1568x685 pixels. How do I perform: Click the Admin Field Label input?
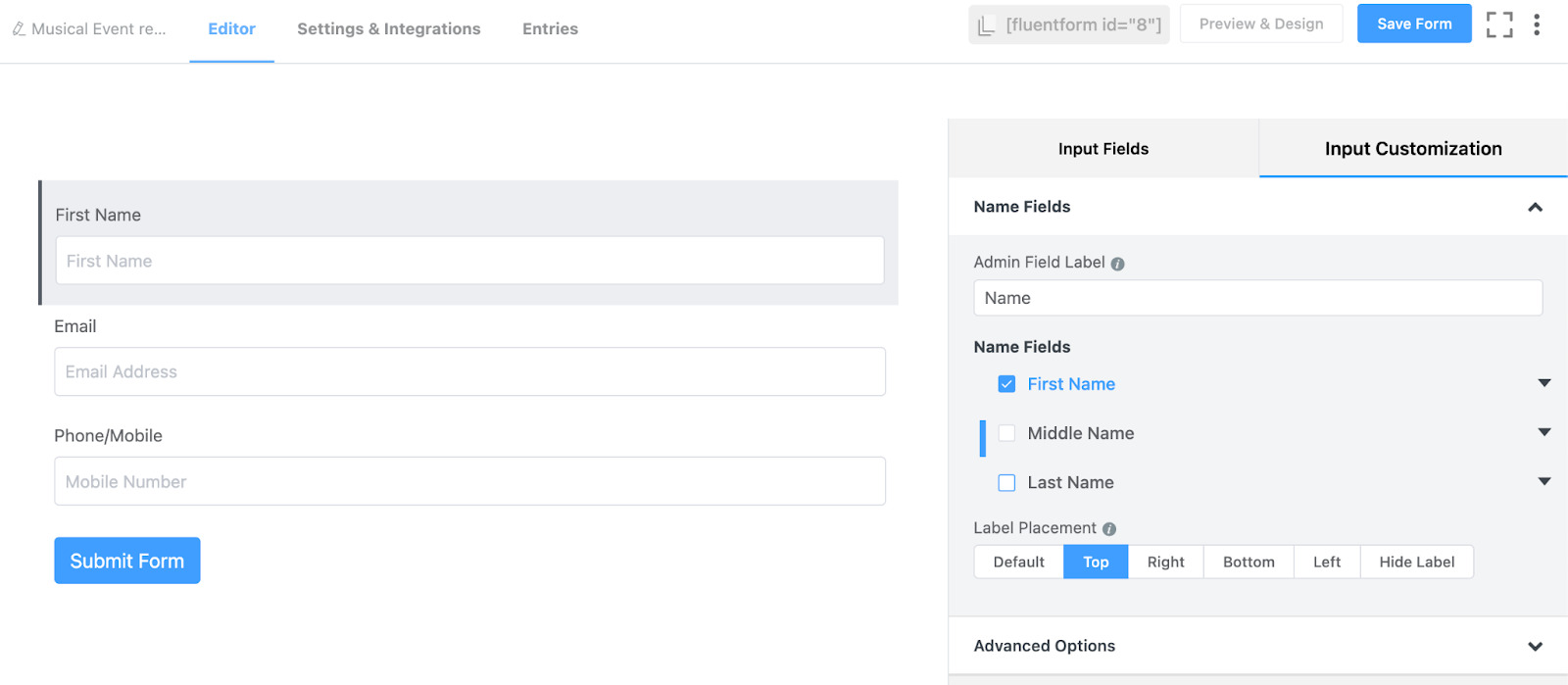pyautogui.click(x=1257, y=298)
